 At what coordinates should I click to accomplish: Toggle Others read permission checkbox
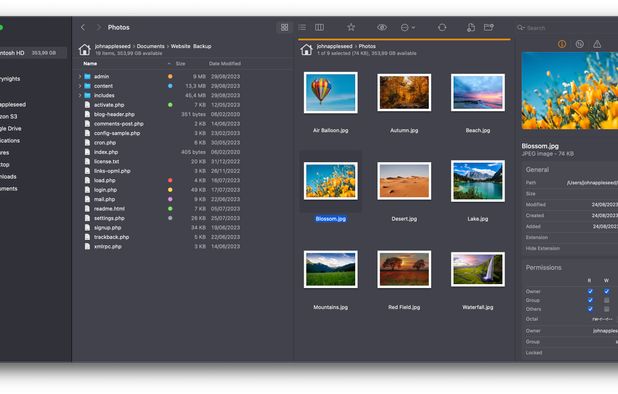590,309
